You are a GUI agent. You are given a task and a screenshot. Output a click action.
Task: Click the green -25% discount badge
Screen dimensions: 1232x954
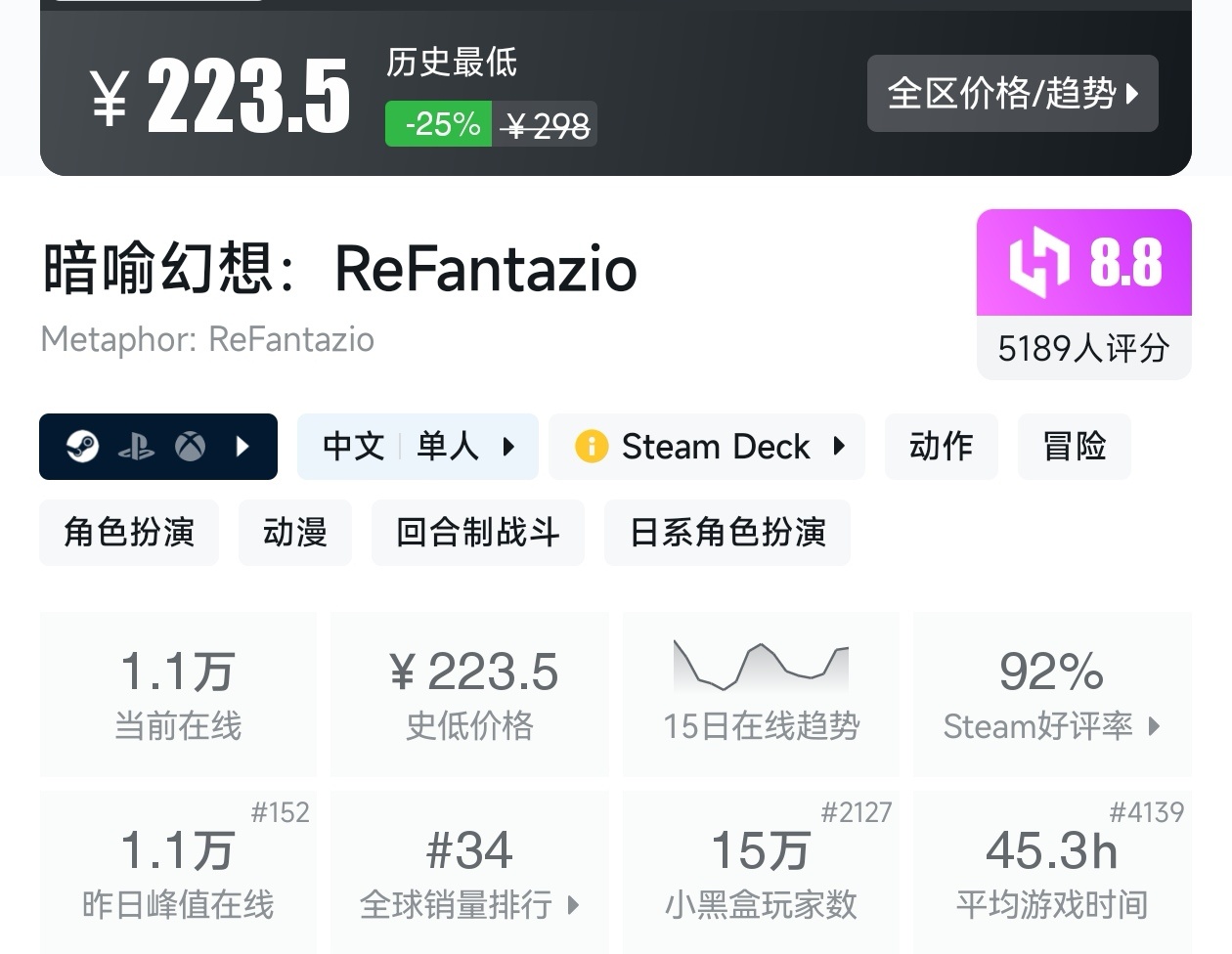(439, 124)
